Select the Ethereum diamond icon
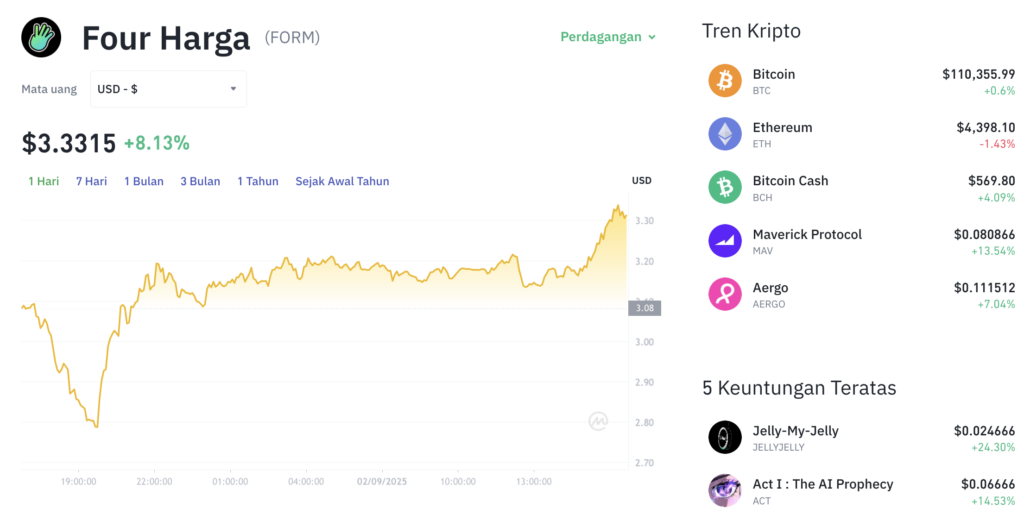This screenshot has width=1024, height=515. (x=725, y=134)
